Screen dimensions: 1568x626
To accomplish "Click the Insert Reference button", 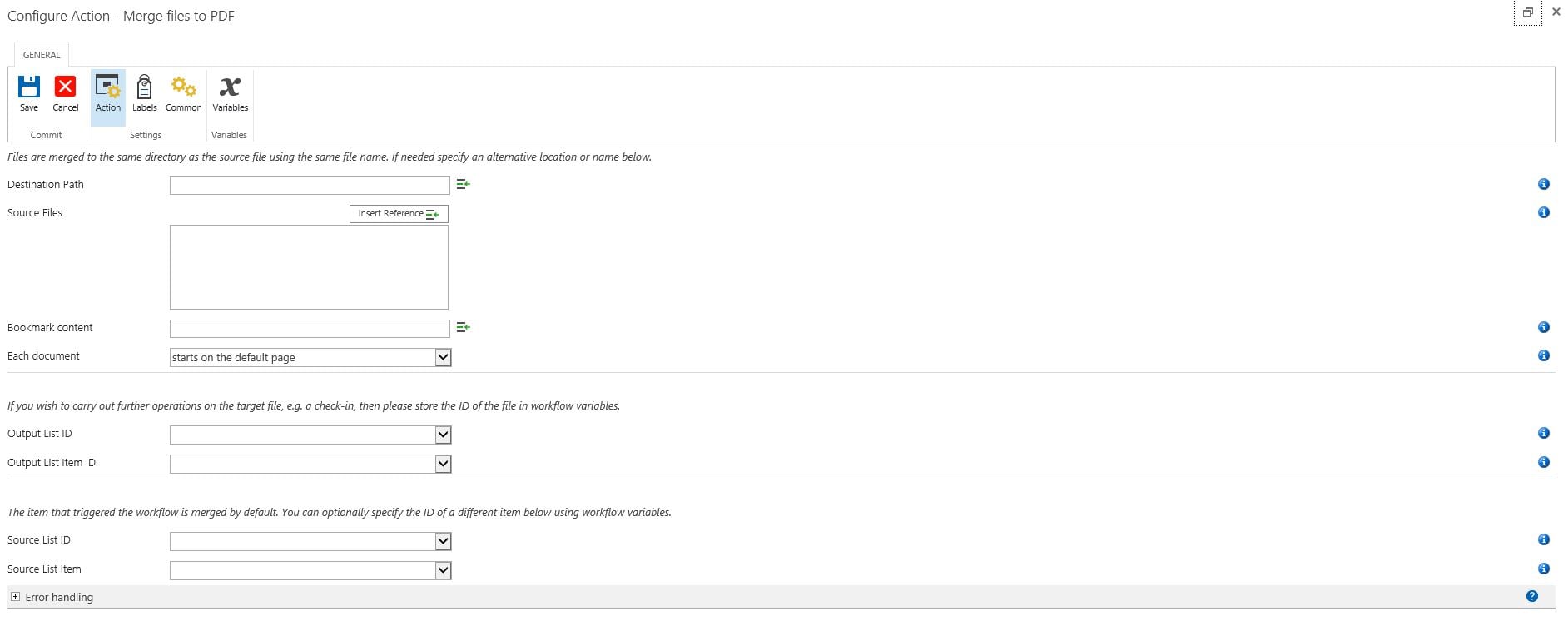I will point(399,214).
